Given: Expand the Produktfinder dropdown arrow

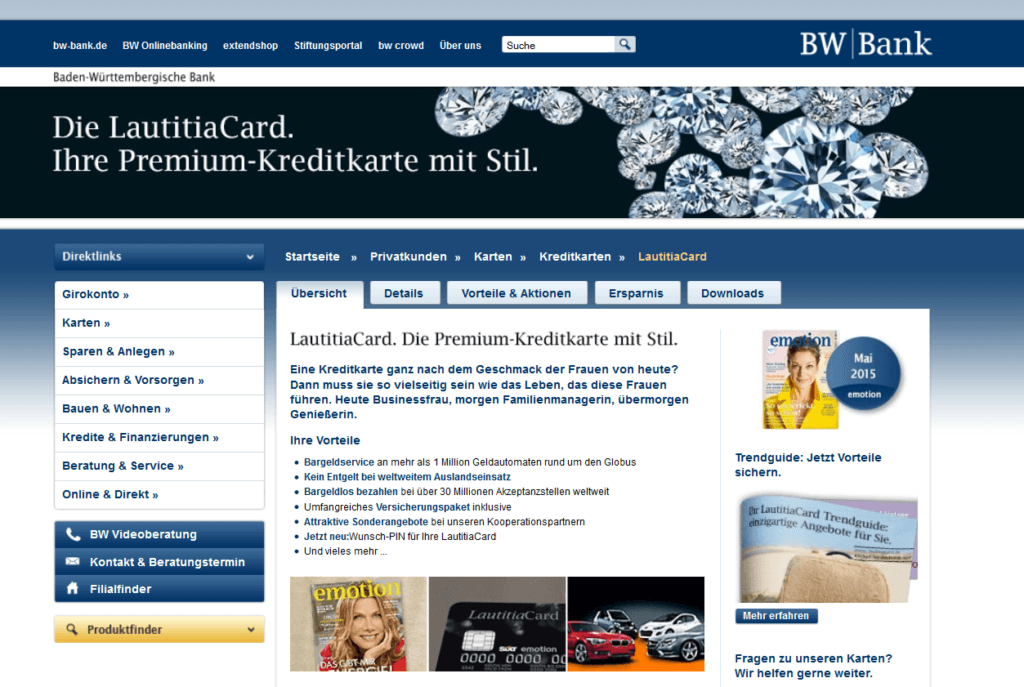Looking at the screenshot, I should coord(251,630).
